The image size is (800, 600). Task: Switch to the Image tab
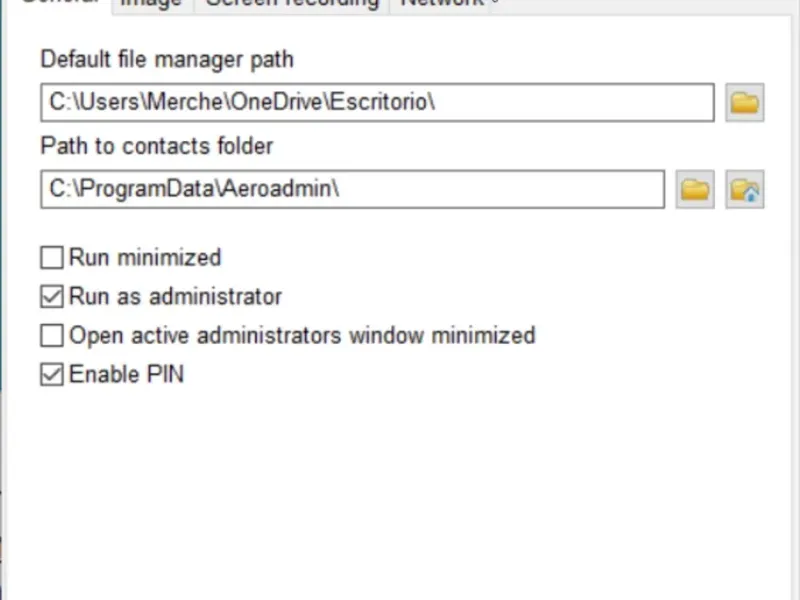click(152, 4)
